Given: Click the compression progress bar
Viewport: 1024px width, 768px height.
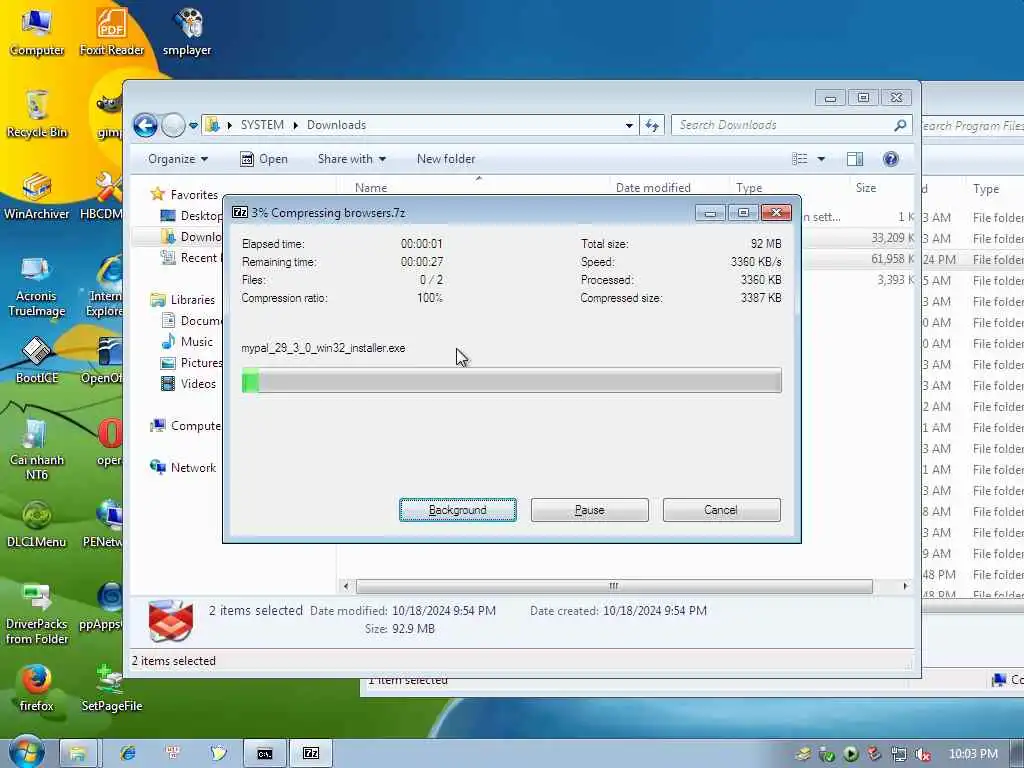Looking at the screenshot, I should (x=511, y=380).
